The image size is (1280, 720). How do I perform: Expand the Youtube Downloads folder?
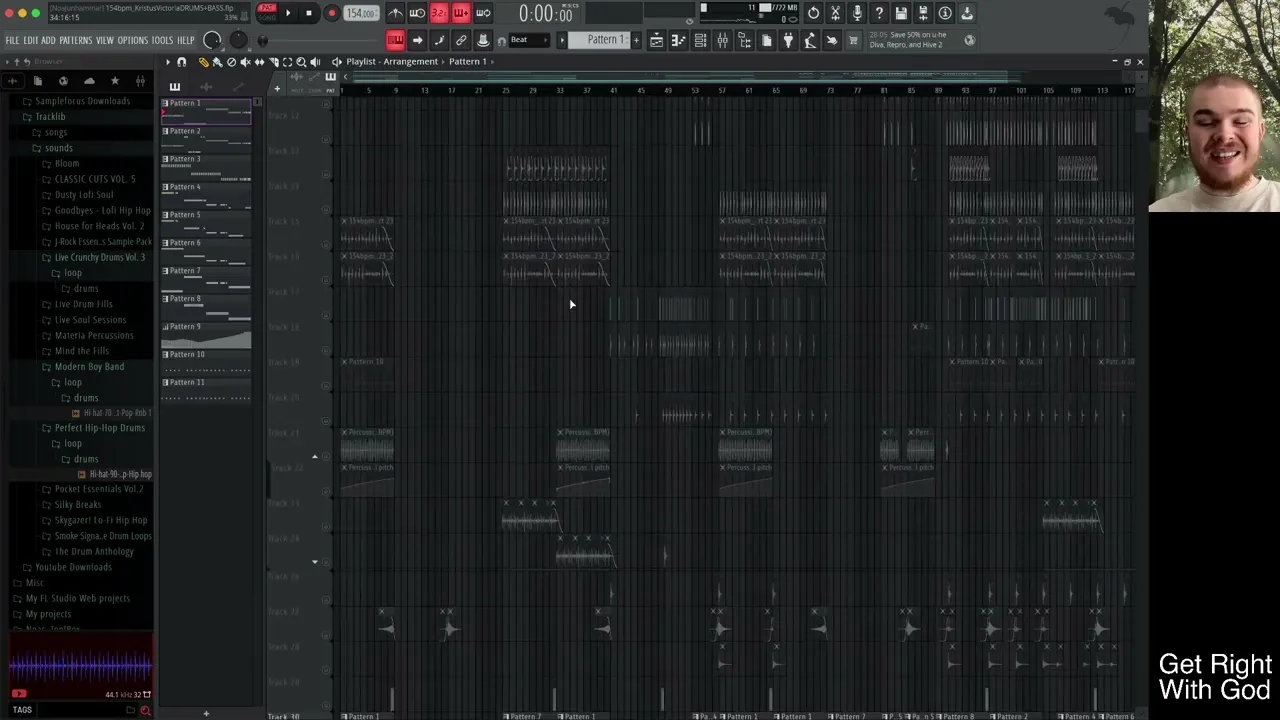(x=73, y=567)
